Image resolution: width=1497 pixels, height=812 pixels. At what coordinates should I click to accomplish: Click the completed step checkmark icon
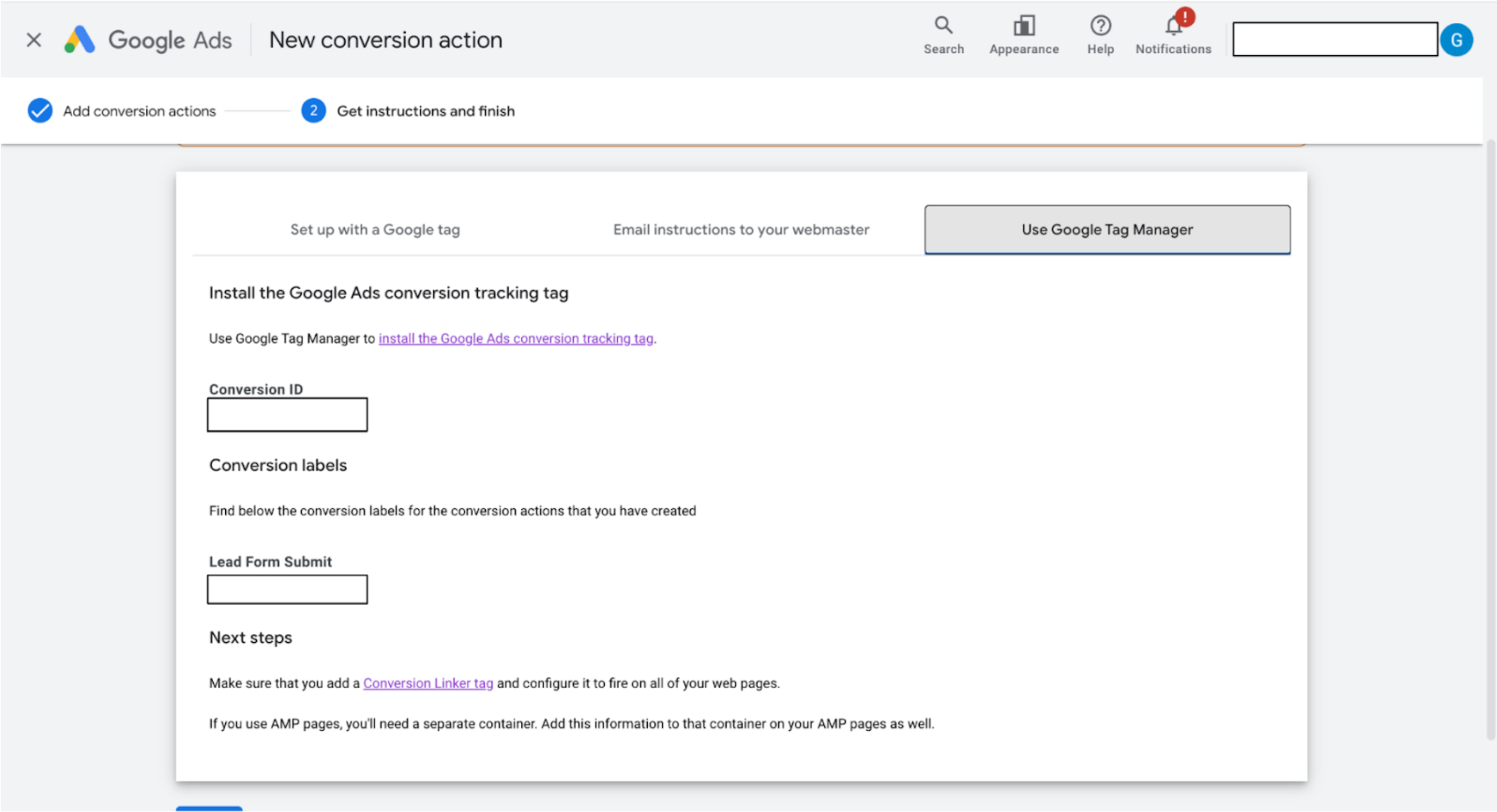click(x=40, y=110)
